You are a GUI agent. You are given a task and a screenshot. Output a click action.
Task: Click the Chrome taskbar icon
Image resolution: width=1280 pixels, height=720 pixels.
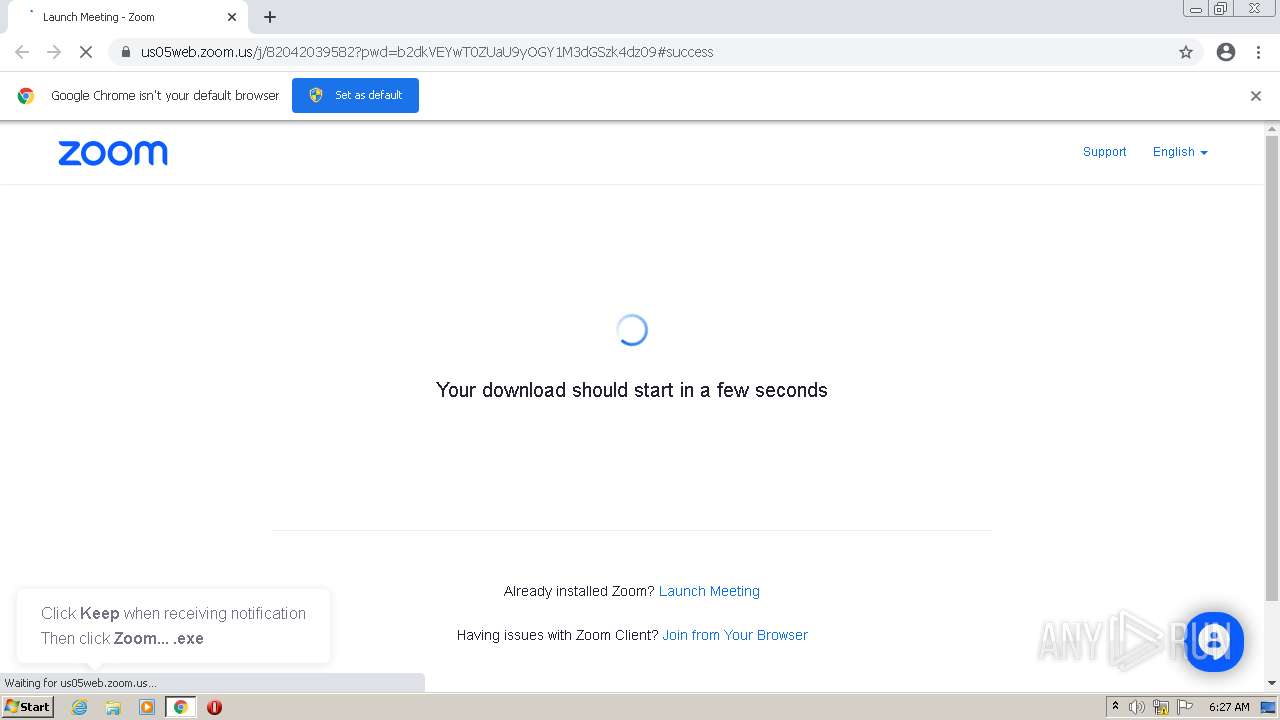[x=180, y=707]
